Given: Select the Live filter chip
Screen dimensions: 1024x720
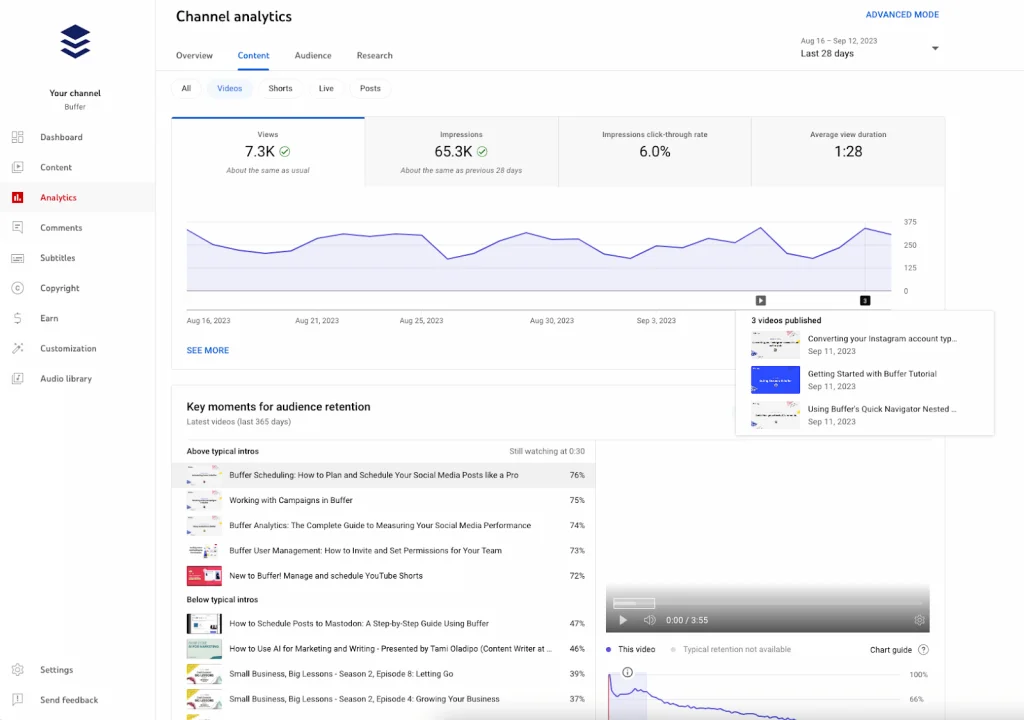Looking at the screenshot, I should click(x=326, y=88).
